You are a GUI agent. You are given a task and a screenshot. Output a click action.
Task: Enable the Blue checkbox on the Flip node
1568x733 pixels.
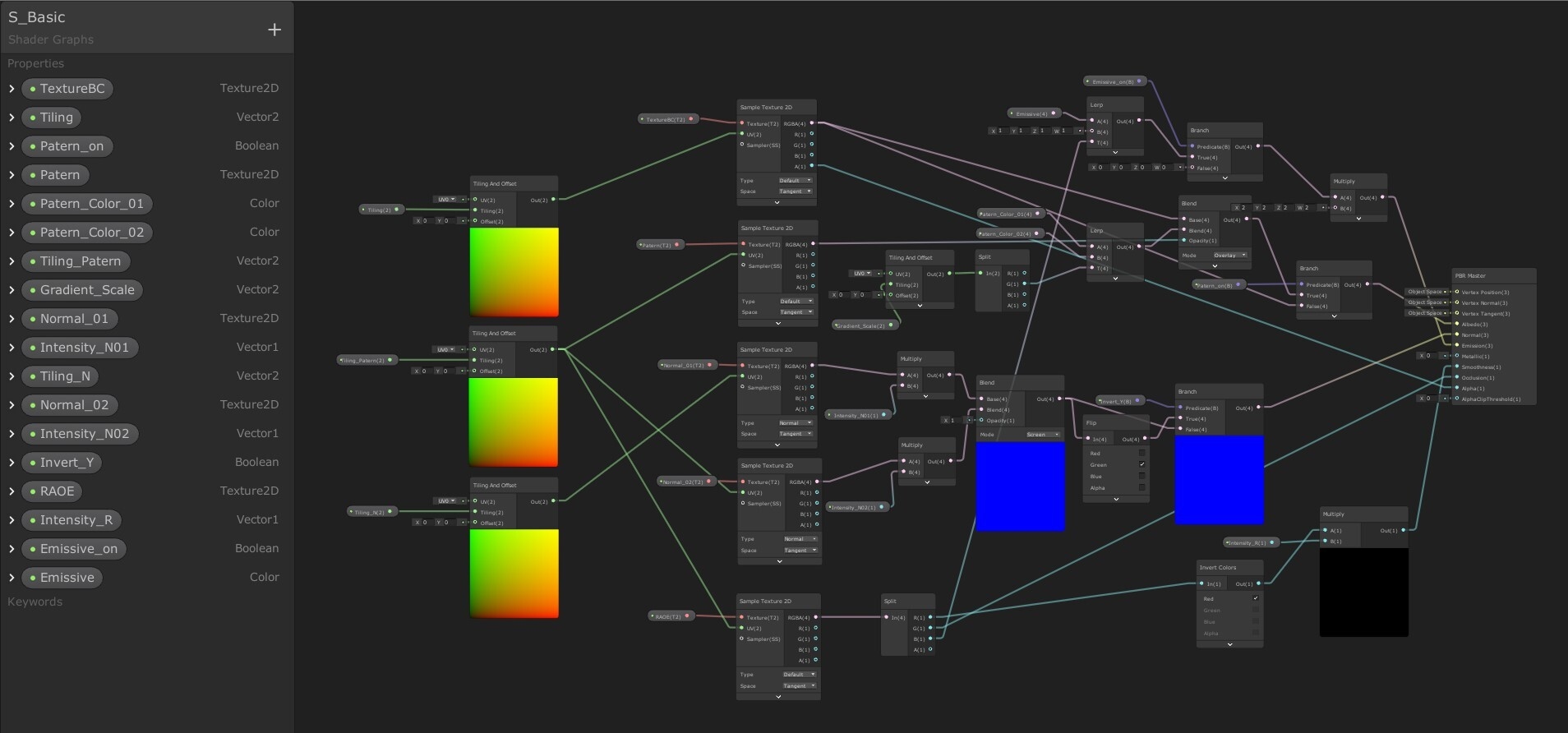coord(1141,476)
